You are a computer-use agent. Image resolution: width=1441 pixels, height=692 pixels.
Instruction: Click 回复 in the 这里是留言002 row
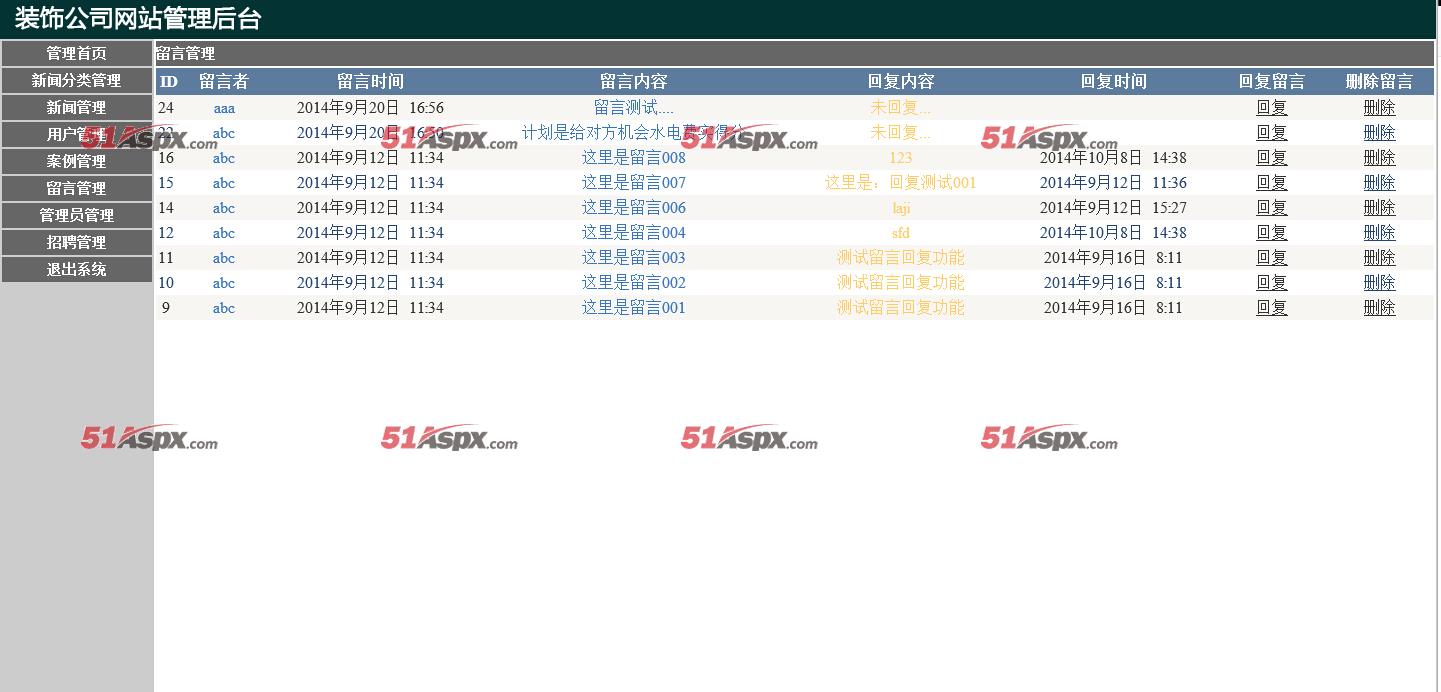(1272, 282)
